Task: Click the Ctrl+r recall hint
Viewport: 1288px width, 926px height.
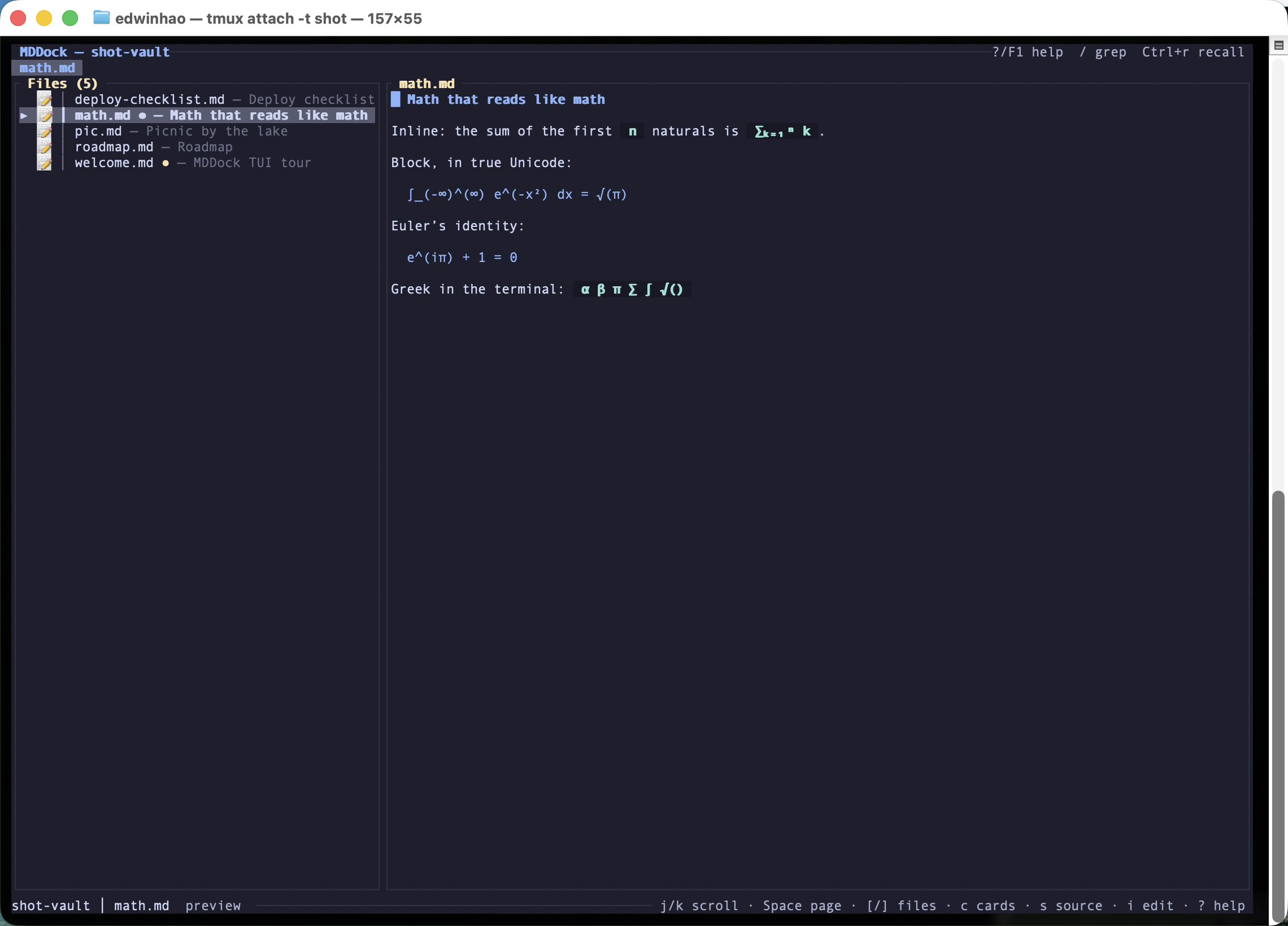Action: [x=1193, y=53]
